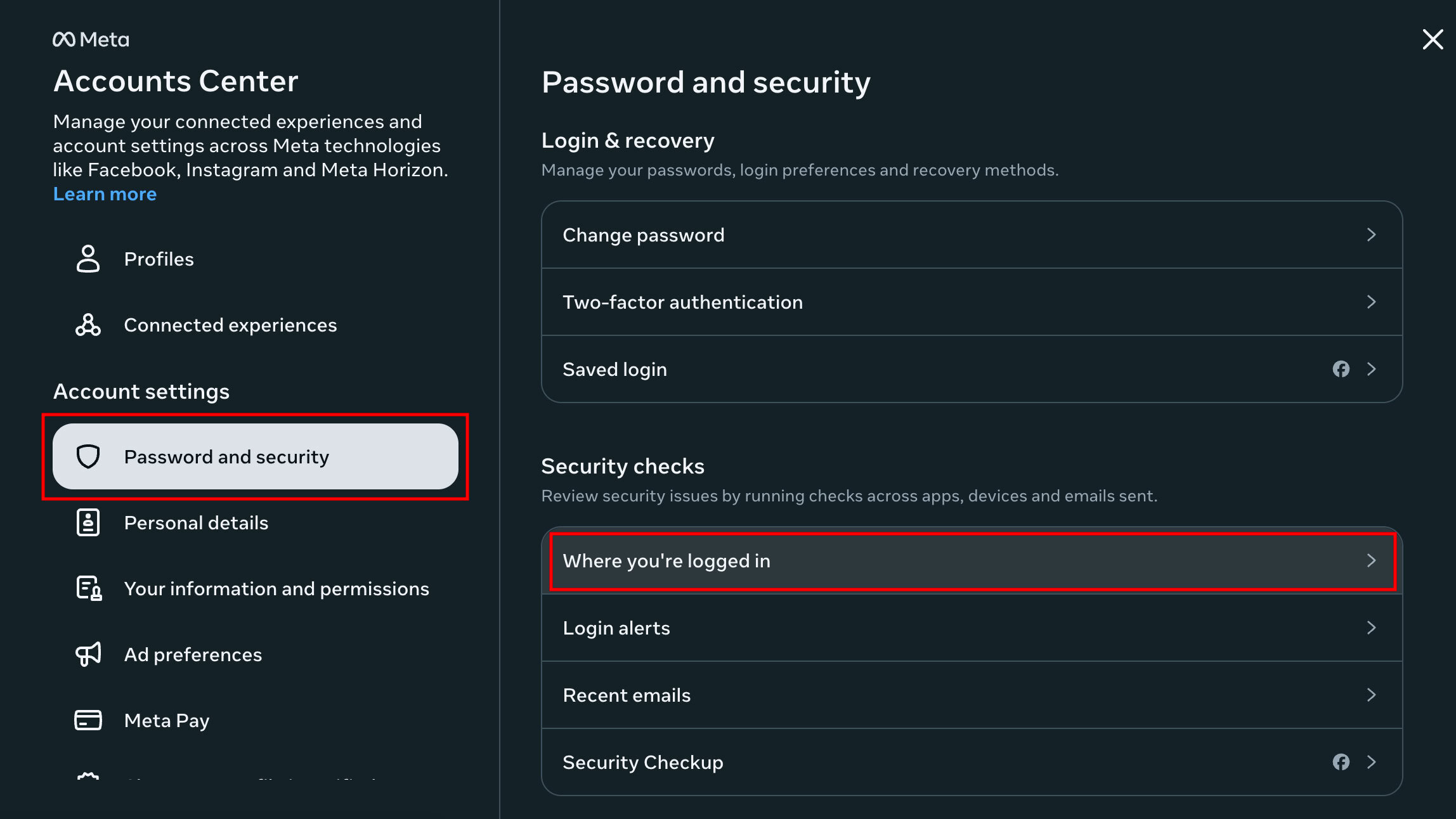Click the Ad preferences megaphone icon

pos(88,654)
